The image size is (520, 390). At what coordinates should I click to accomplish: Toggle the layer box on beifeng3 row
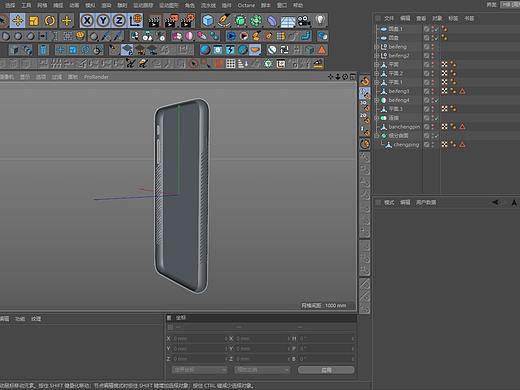[426, 91]
